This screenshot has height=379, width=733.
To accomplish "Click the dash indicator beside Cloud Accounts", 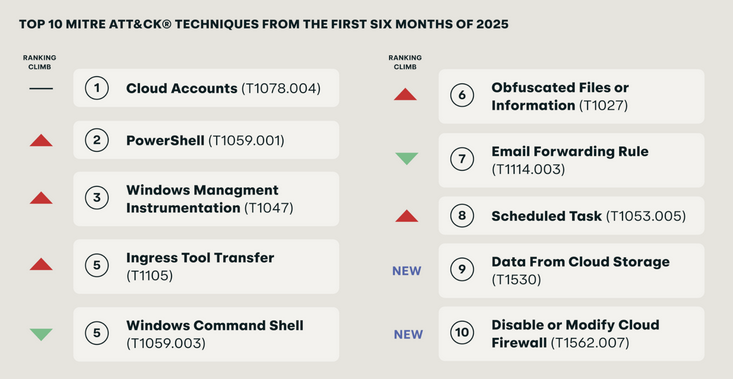I will [41, 88].
